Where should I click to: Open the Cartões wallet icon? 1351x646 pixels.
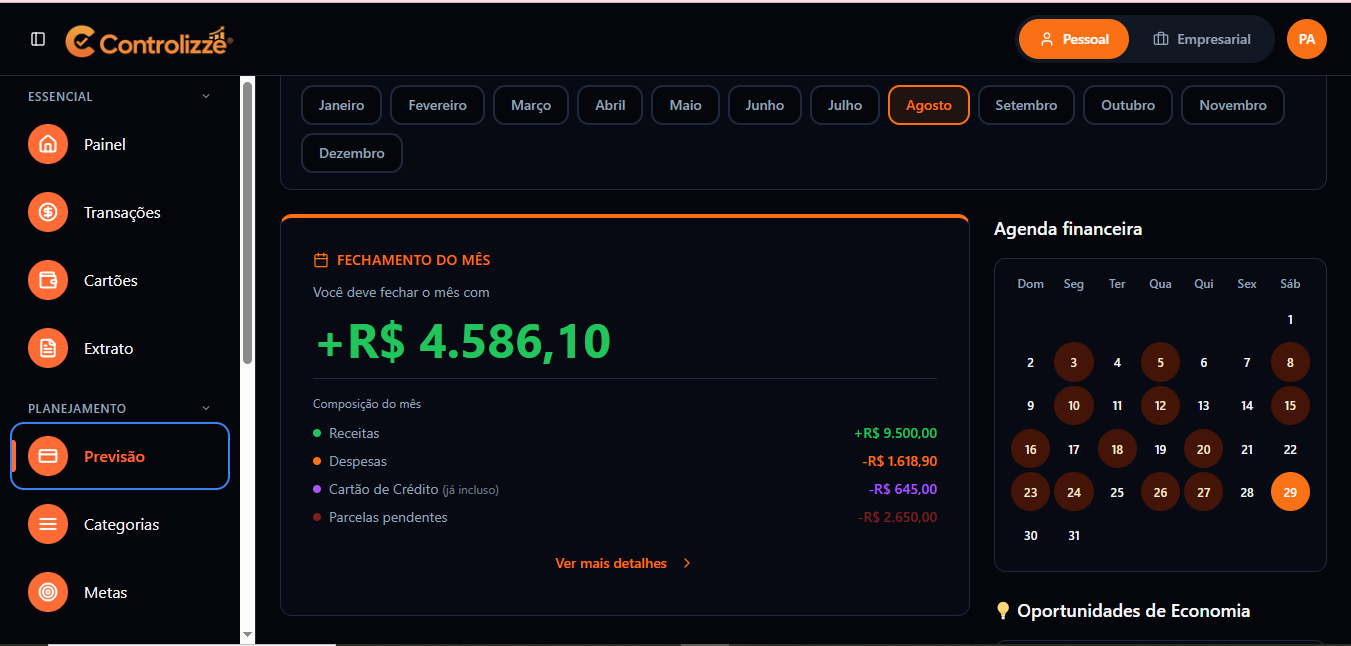(x=48, y=281)
